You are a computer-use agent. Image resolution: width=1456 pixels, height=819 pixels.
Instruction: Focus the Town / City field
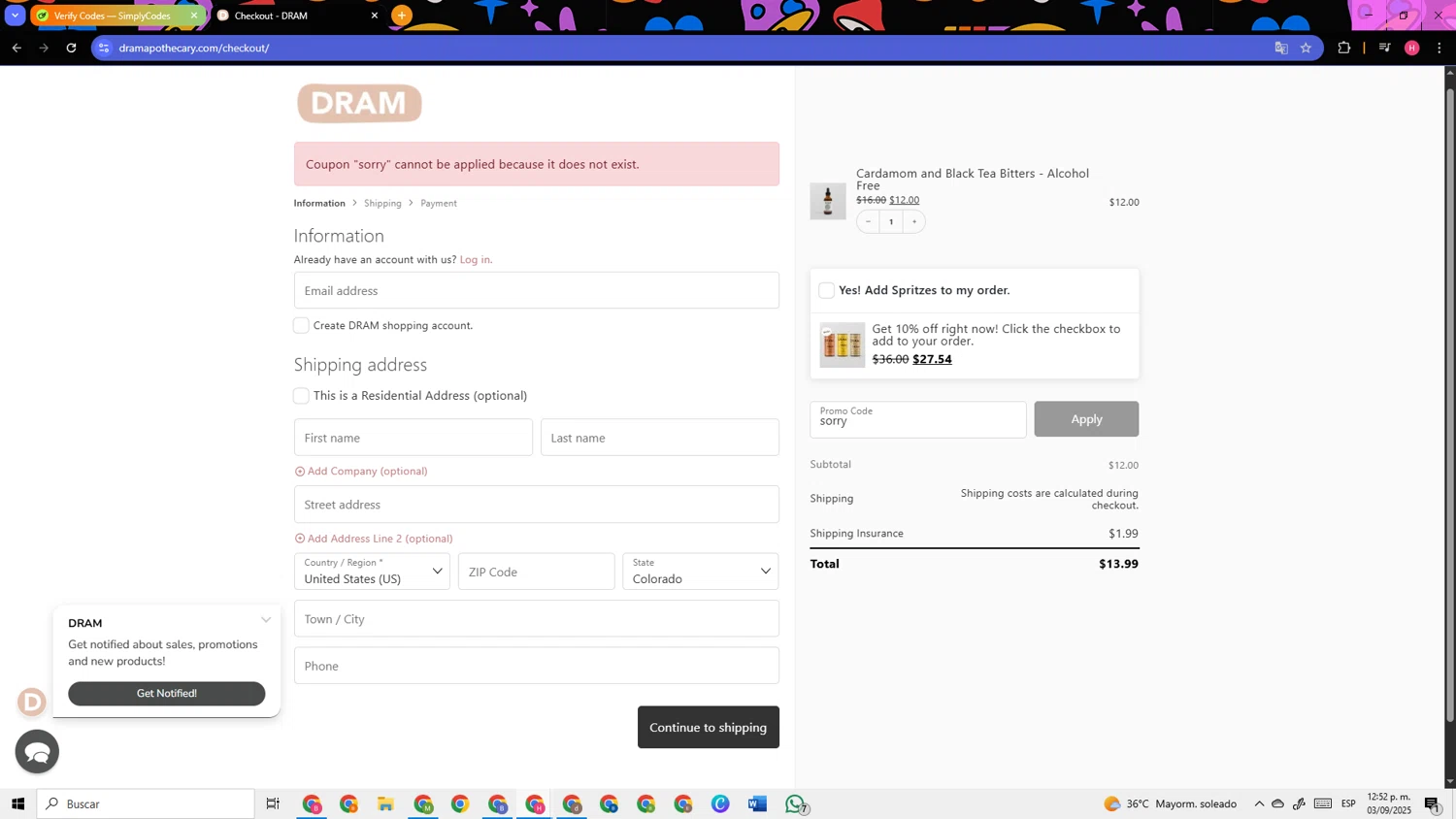(x=537, y=619)
